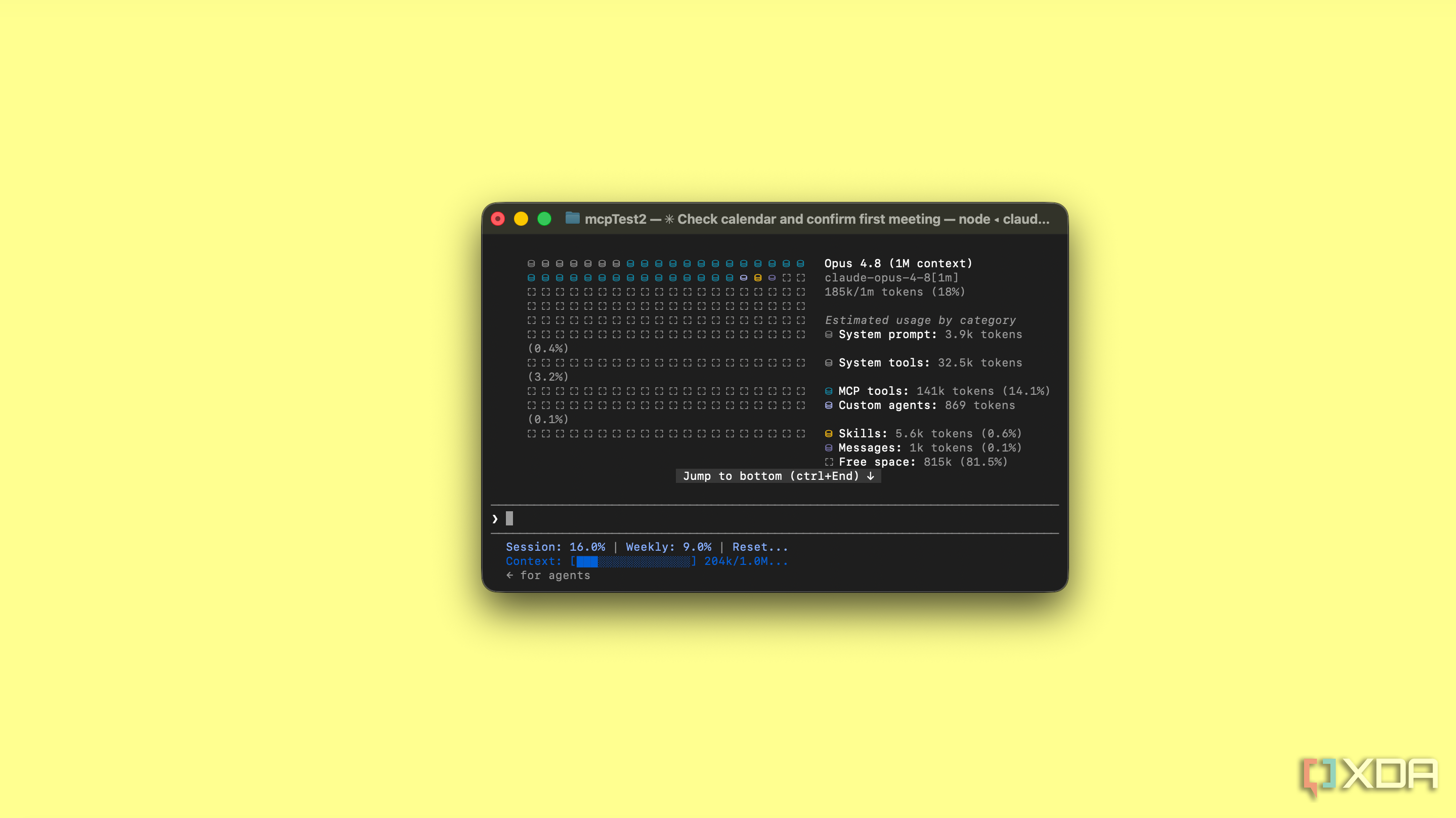The height and width of the screenshot is (818, 1456).
Task: Click the Jump to bottom button
Action: point(778,476)
